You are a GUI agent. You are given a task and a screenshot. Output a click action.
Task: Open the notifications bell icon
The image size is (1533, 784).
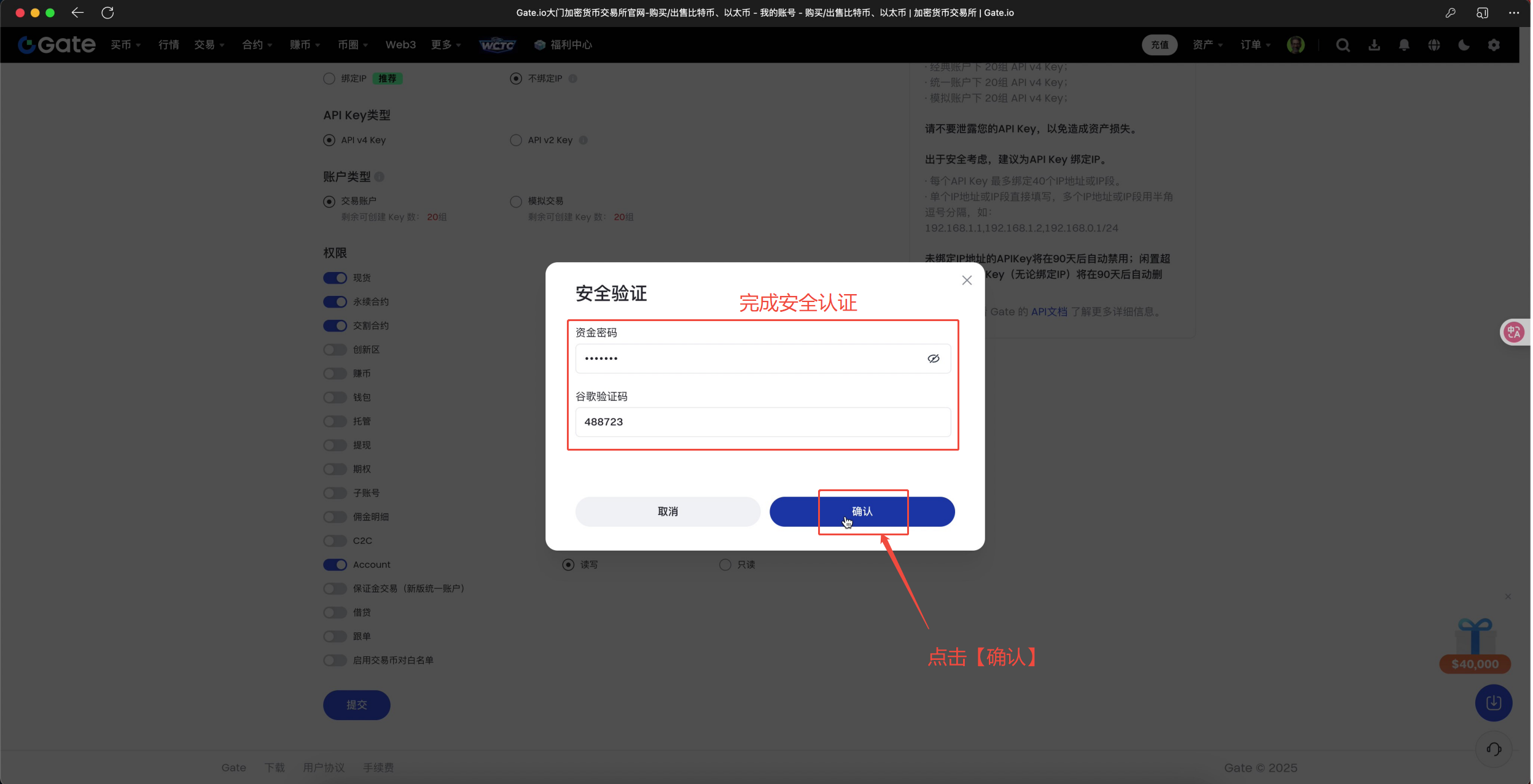pos(1403,44)
